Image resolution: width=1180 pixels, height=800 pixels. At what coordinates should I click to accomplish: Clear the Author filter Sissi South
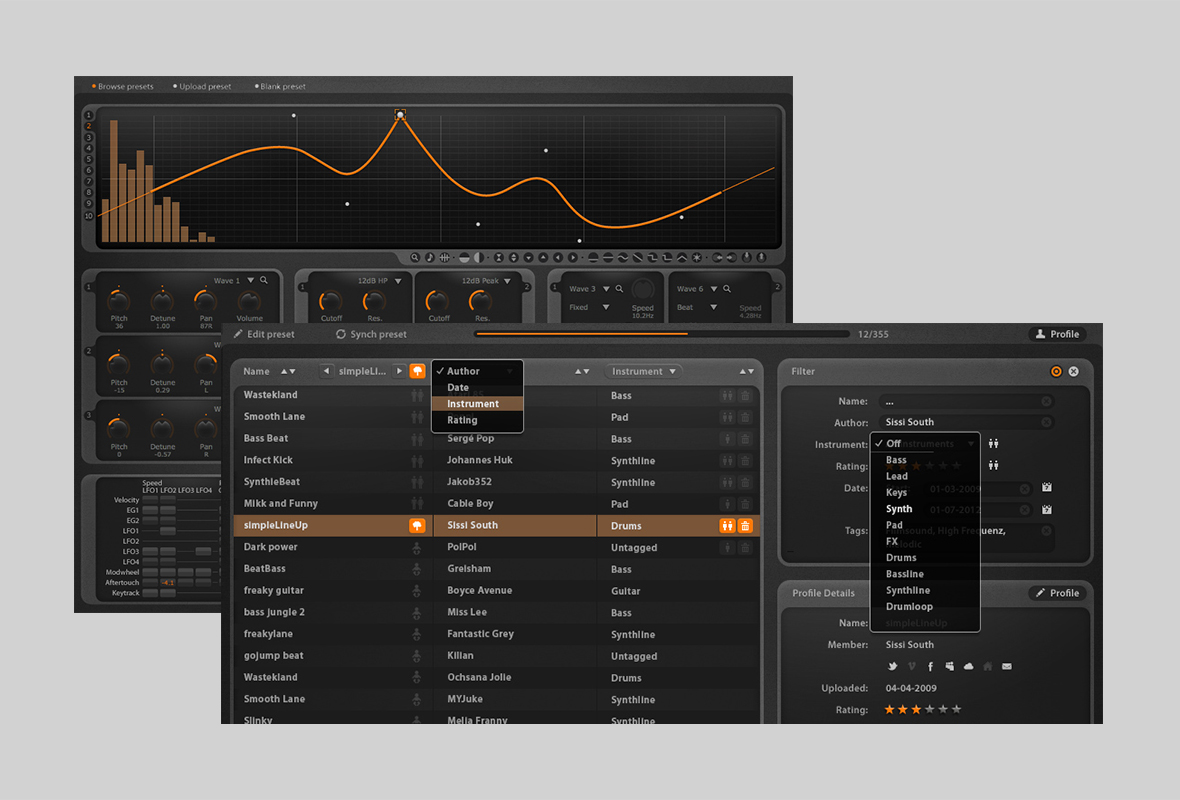coord(1046,422)
